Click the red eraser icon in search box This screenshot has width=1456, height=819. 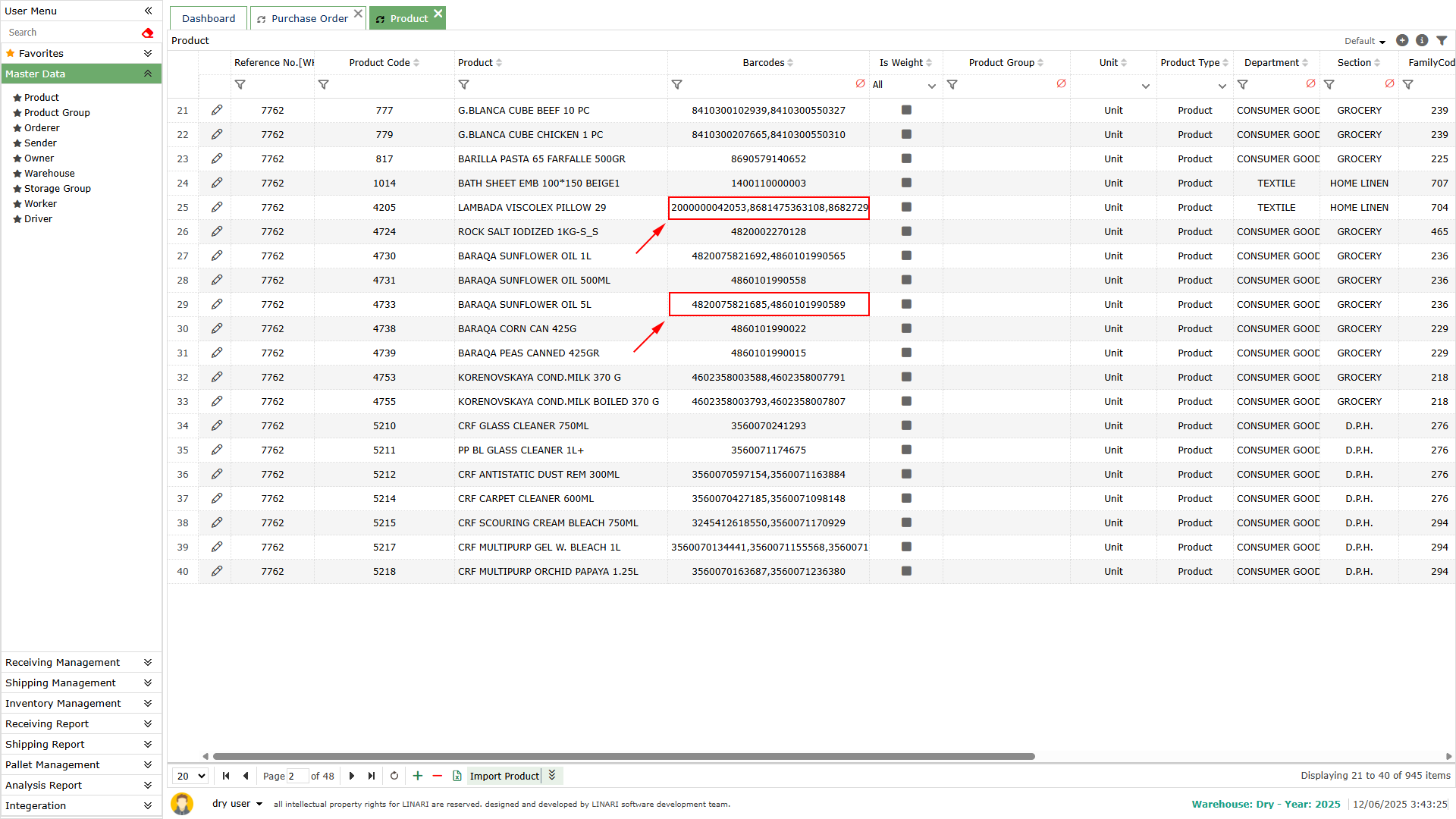(x=147, y=33)
